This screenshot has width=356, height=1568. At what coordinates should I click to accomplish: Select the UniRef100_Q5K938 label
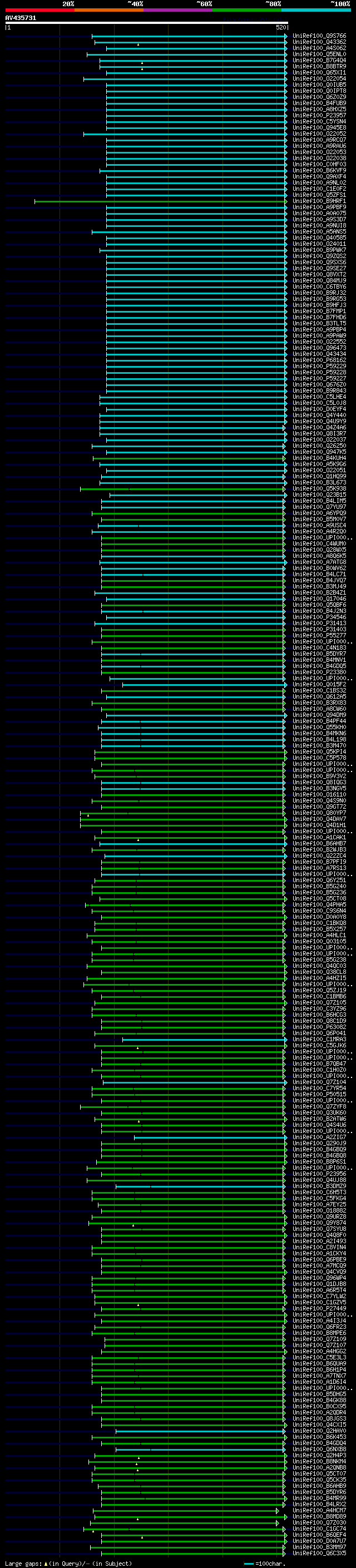tap(319, 489)
